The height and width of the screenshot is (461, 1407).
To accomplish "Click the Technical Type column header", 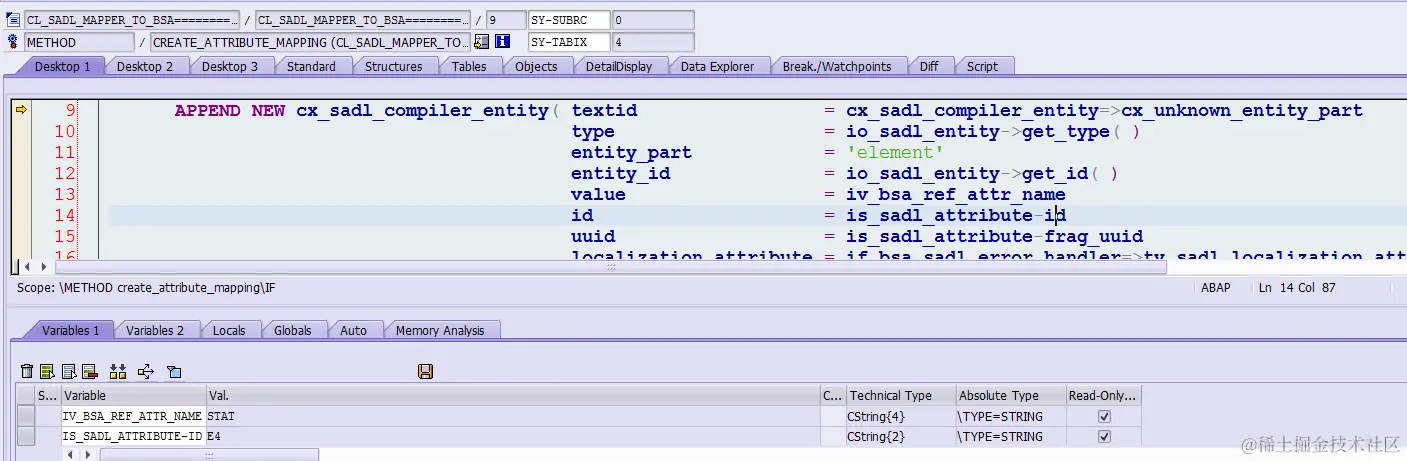I will click(x=901, y=396).
